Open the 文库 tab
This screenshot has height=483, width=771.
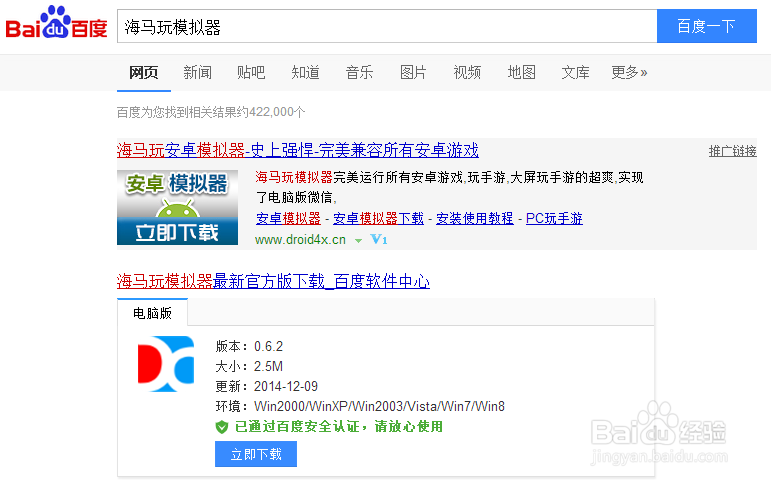pos(575,73)
